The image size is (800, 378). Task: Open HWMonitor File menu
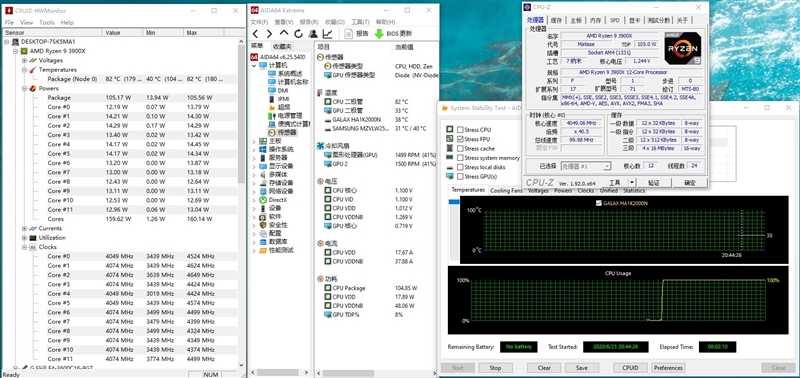tap(10, 22)
